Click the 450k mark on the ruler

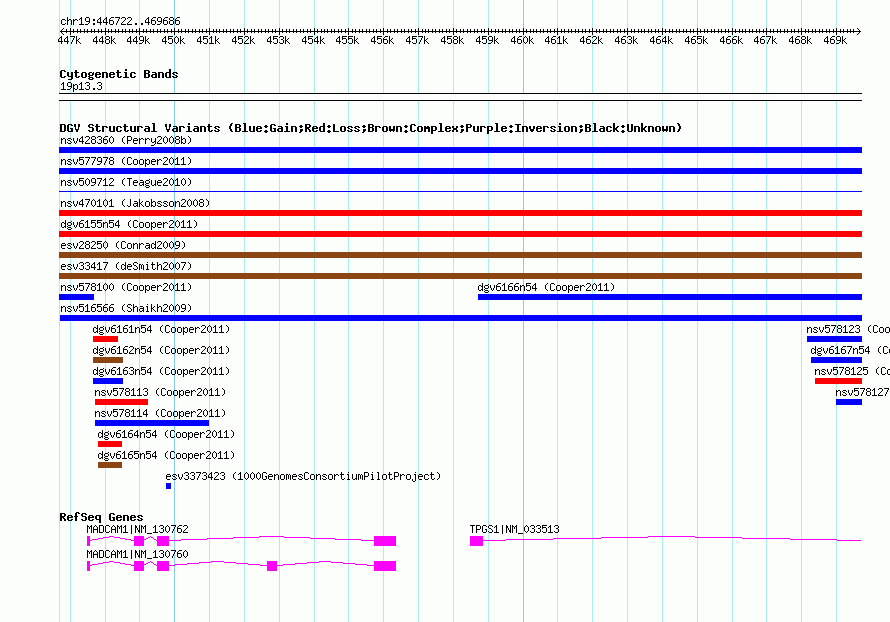(x=173, y=41)
